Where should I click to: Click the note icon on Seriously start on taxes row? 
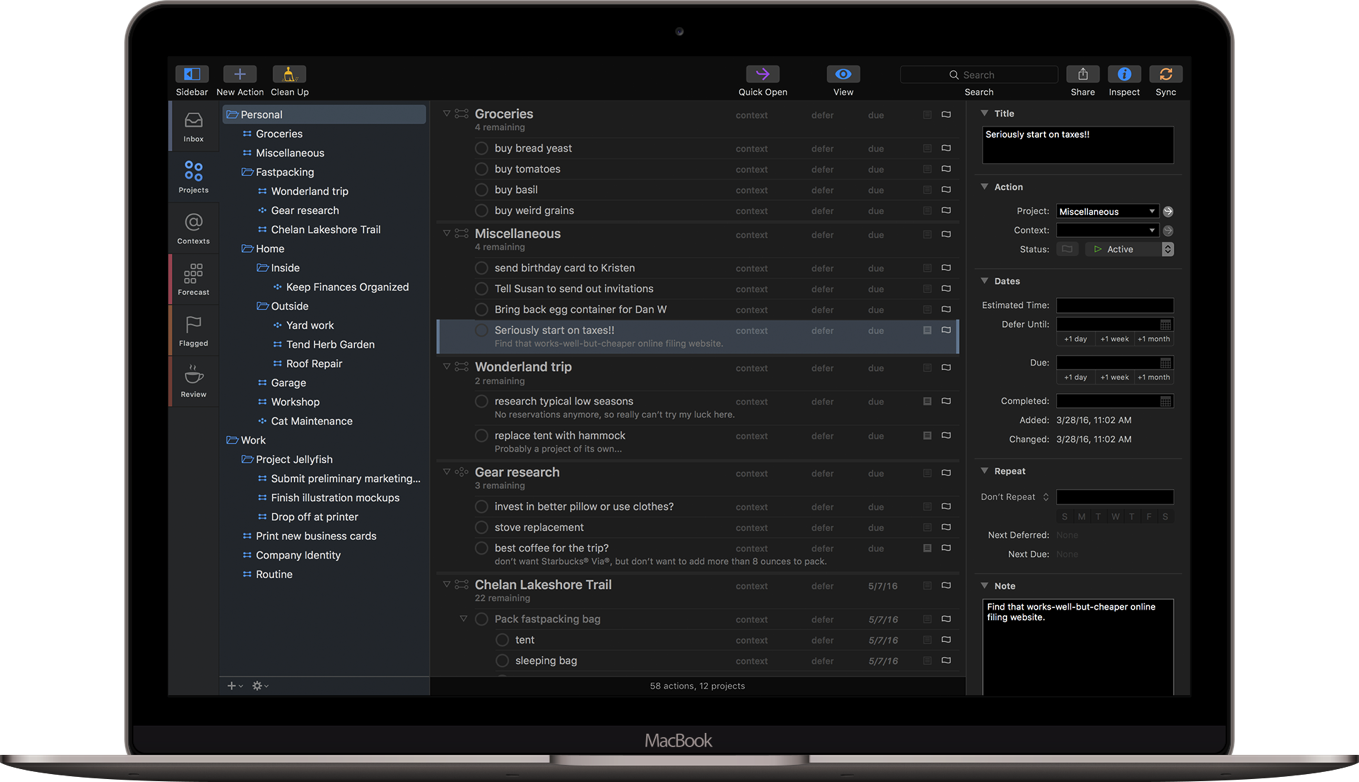(x=927, y=330)
